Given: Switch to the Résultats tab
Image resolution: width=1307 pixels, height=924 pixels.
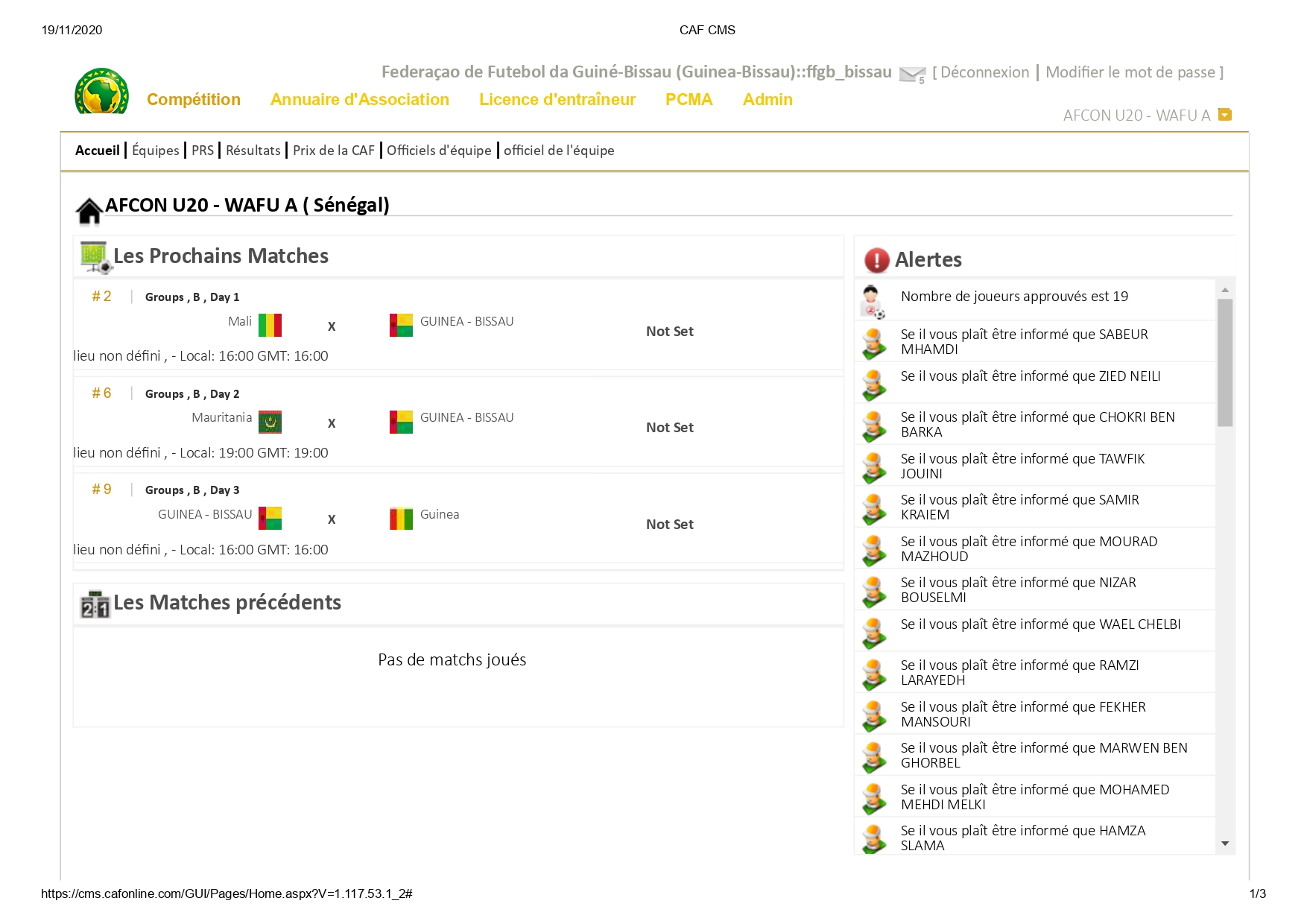Looking at the screenshot, I should pyautogui.click(x=253, y=151).
